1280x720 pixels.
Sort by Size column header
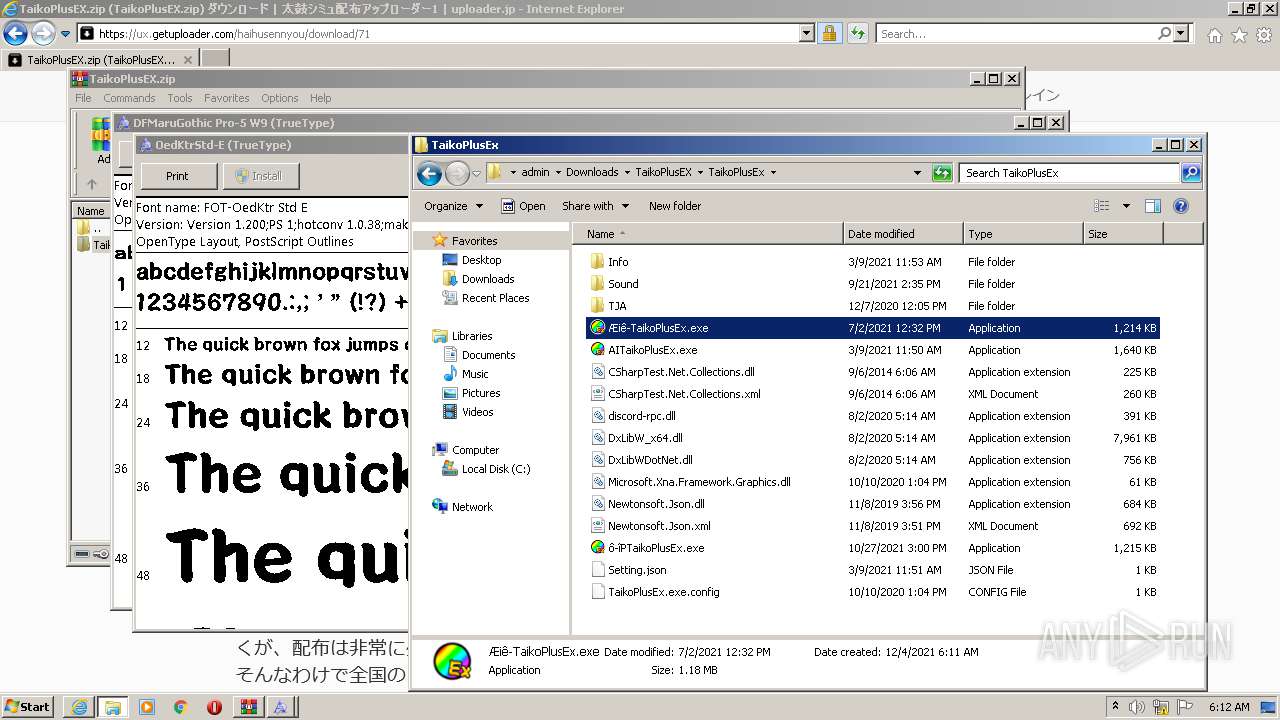(x=1123, y=234)
